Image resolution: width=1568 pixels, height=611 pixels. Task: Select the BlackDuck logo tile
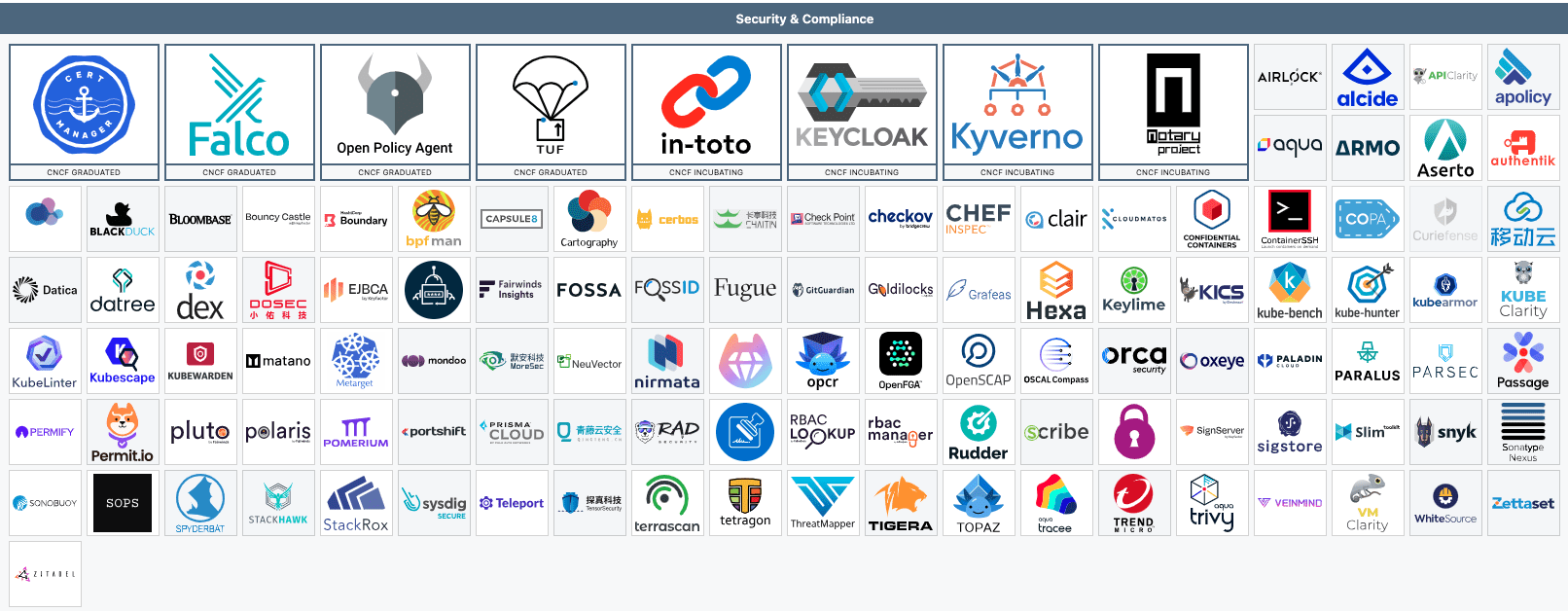[123, 219]
